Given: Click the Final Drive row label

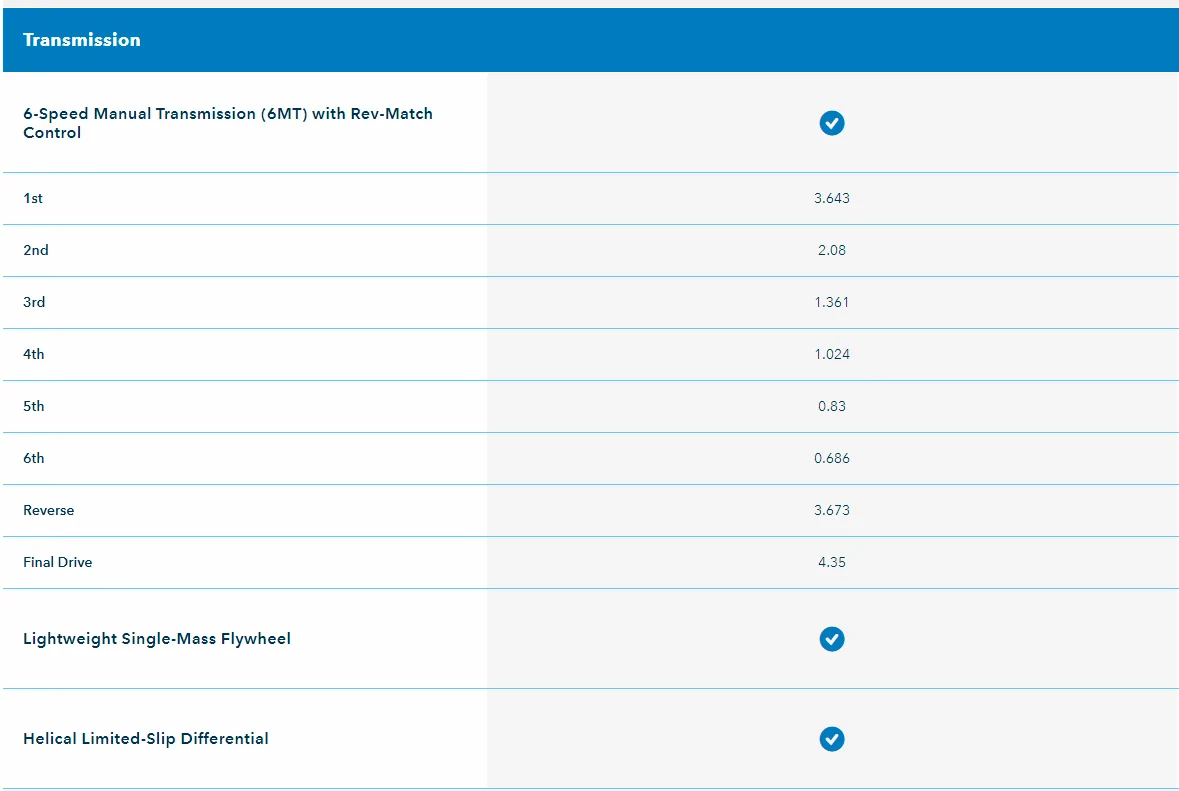Looking at the screenshot, I should pos(58,563).
